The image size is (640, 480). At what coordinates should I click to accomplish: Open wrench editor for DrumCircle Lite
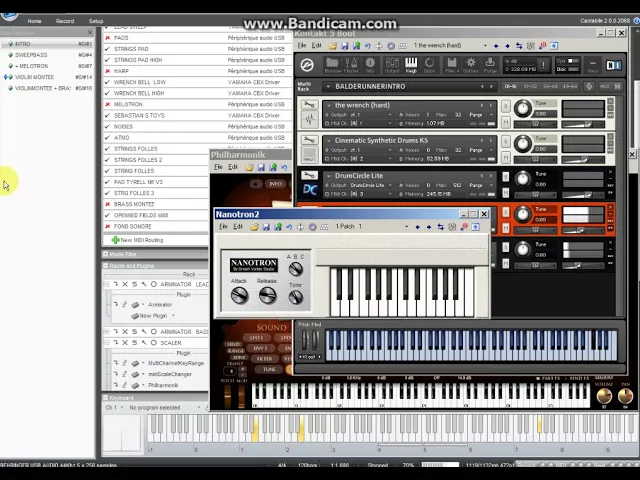(x=309, y=176)
